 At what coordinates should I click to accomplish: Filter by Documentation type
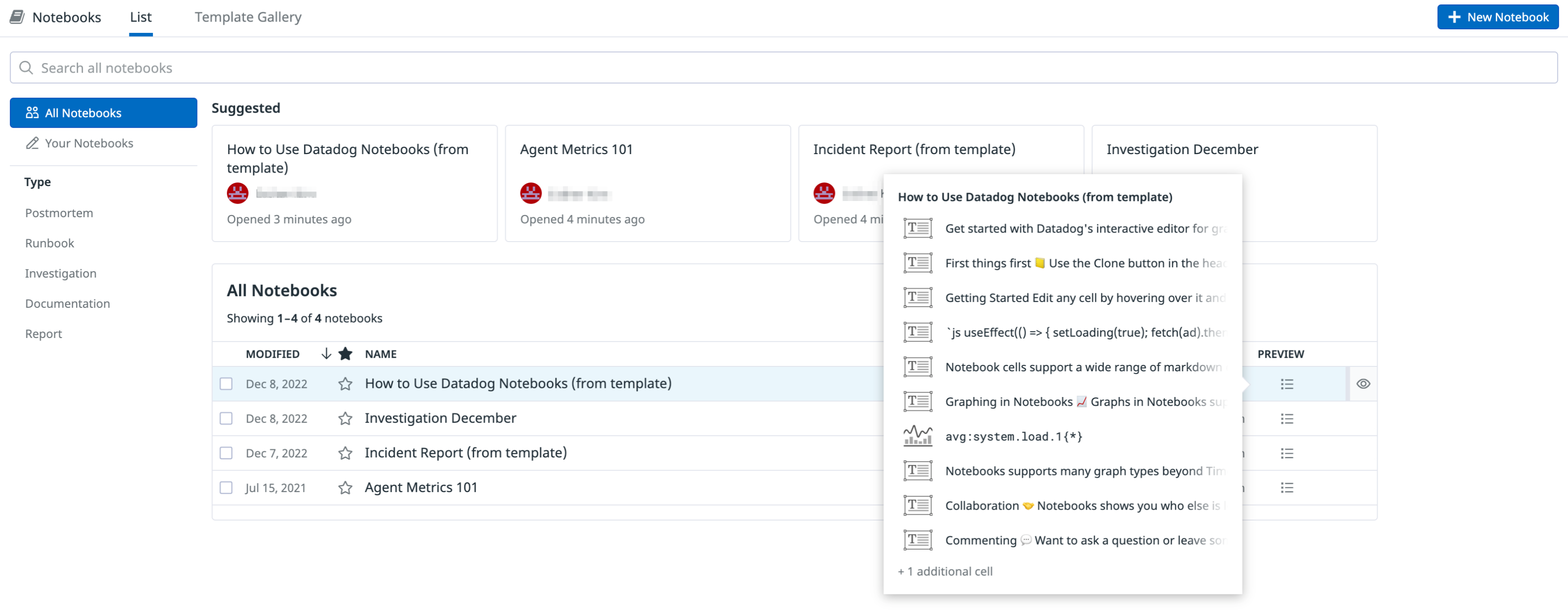(68, 304)
